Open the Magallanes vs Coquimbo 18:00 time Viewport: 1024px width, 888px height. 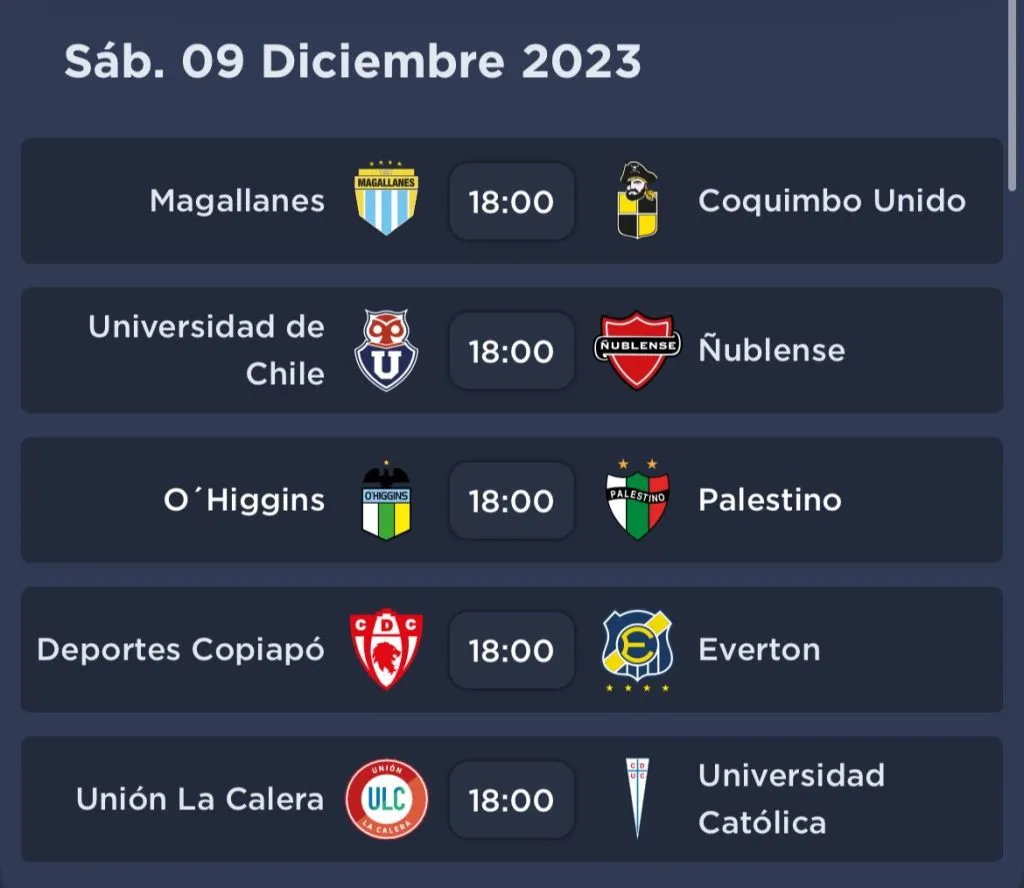click(x=512, y=201)
